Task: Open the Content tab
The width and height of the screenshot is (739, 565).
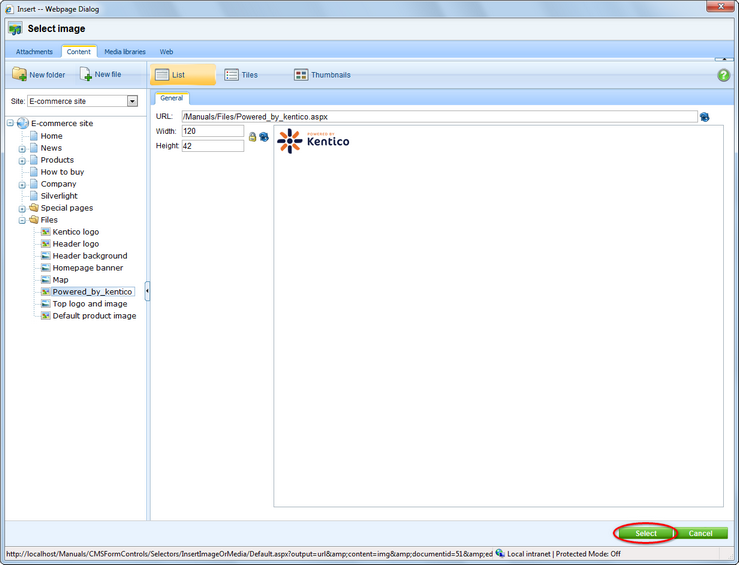Action: (x=79, y=52)
